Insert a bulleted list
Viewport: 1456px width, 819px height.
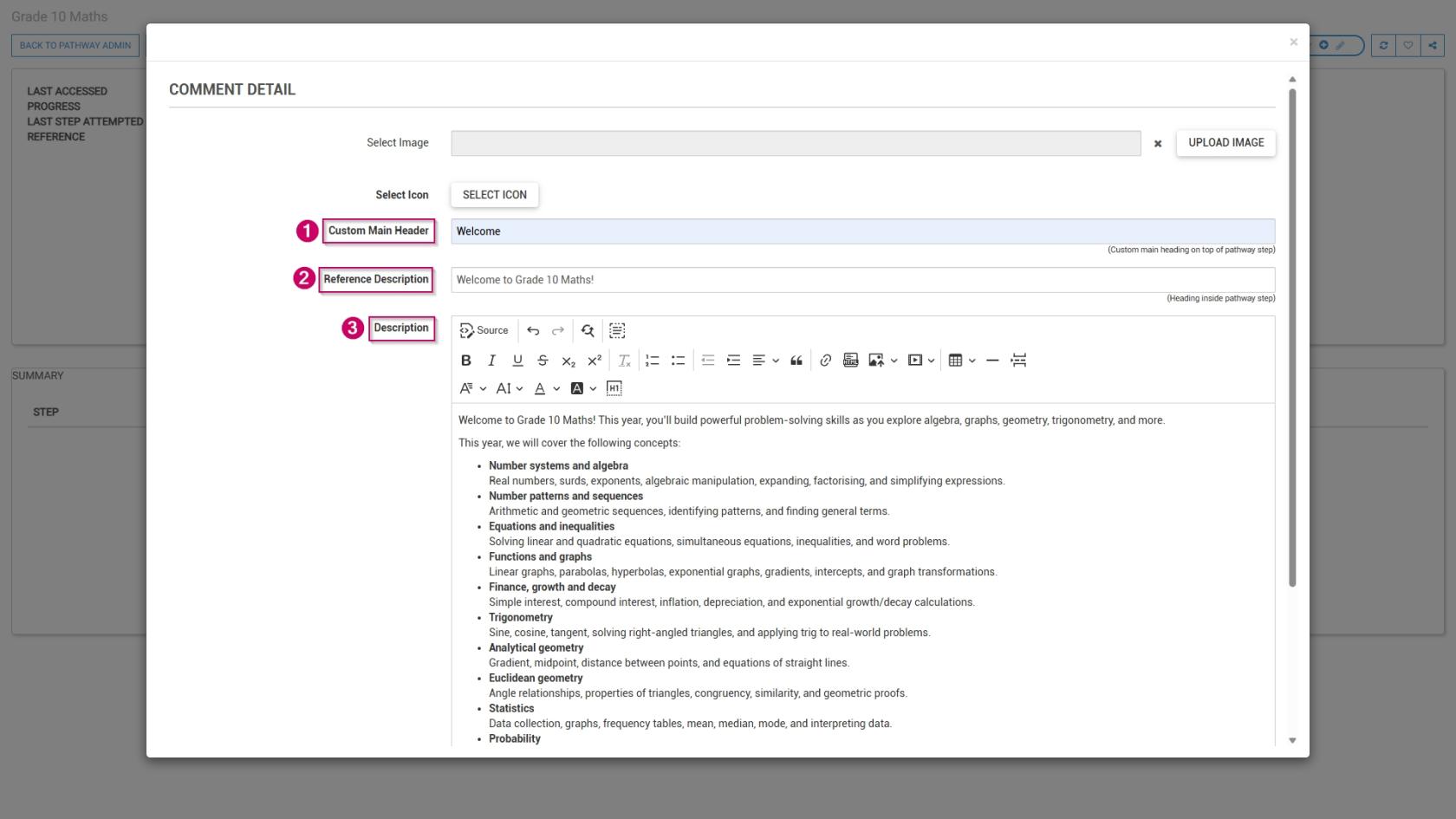coord(679,361)
